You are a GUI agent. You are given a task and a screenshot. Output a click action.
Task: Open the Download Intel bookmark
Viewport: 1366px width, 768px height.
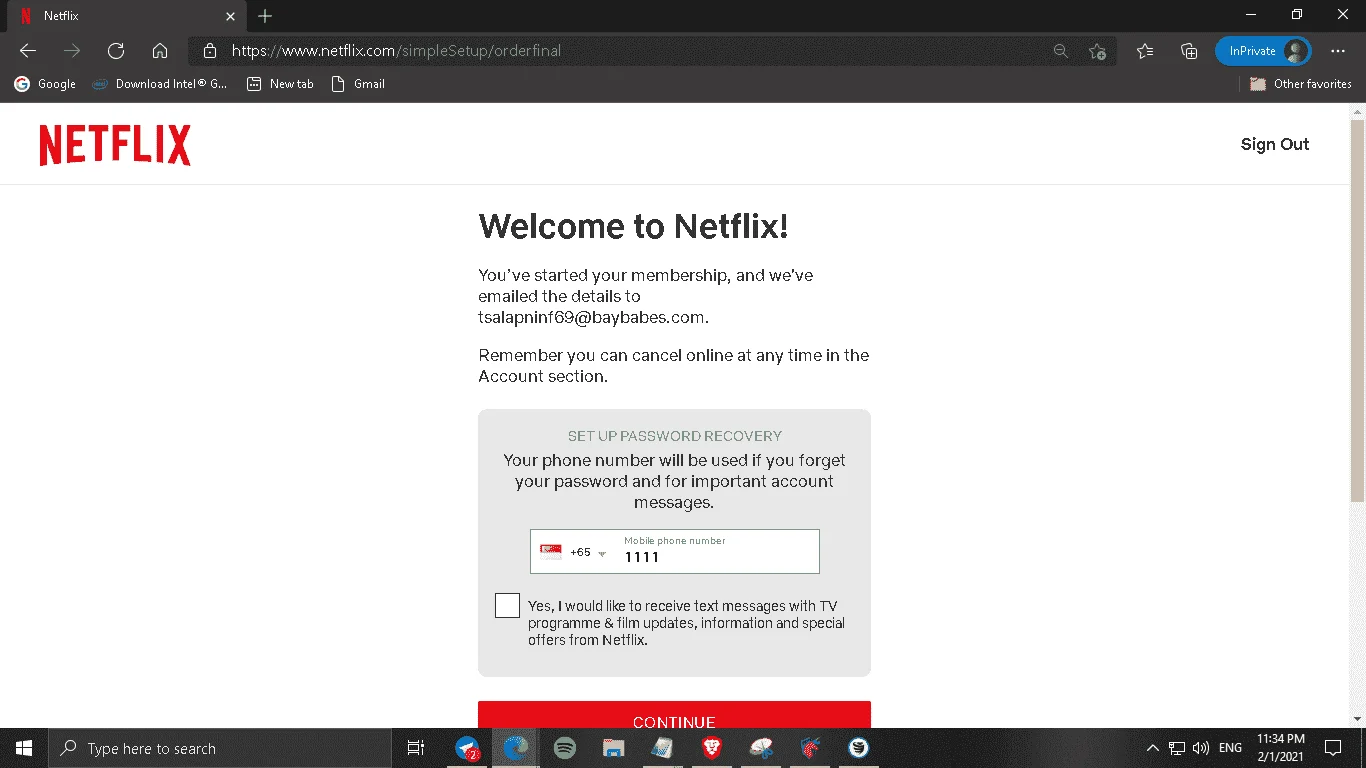160,84
